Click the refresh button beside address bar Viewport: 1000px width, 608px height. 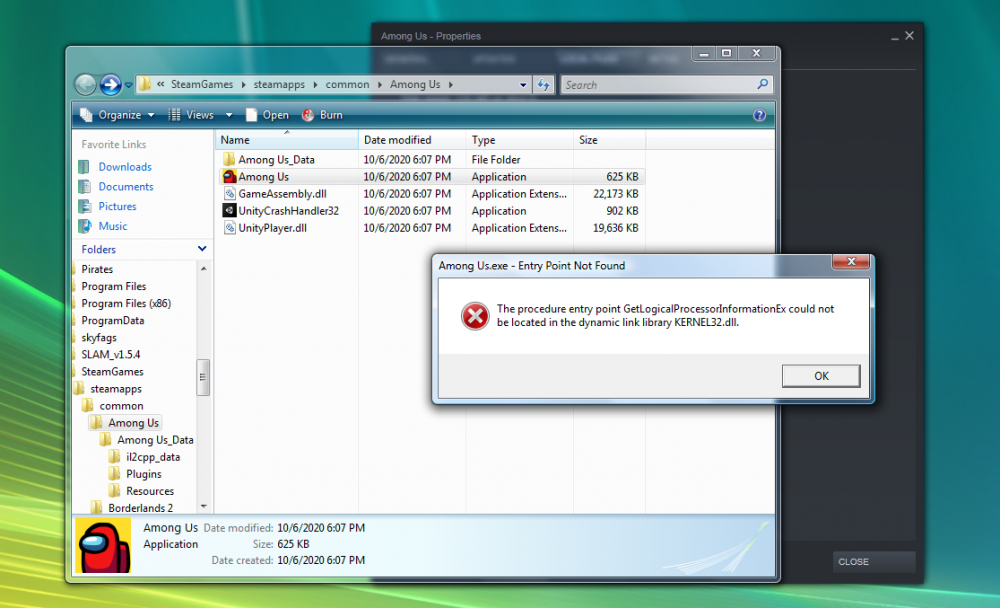coord(544,85)
